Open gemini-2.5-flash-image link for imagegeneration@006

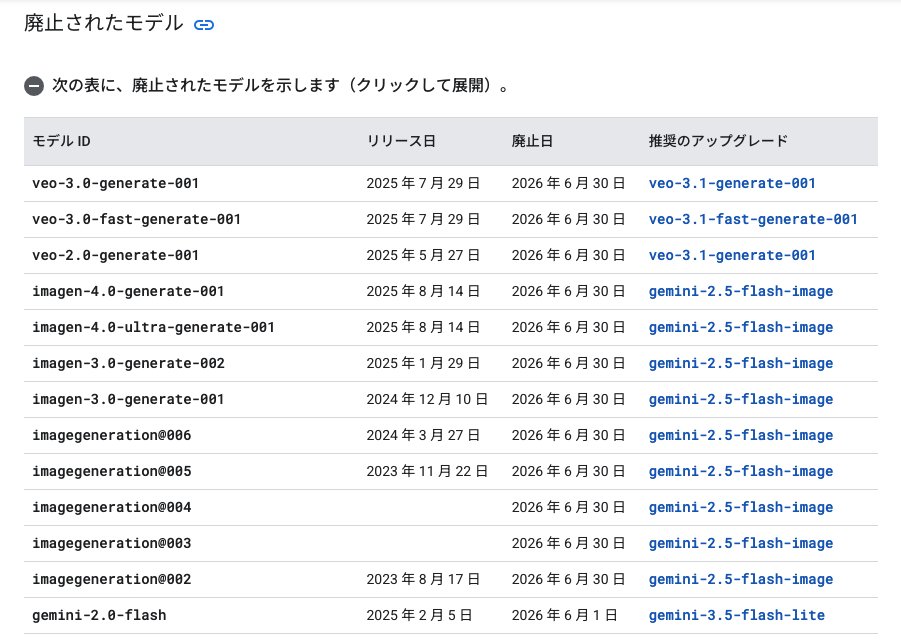[x=741, y=435]
